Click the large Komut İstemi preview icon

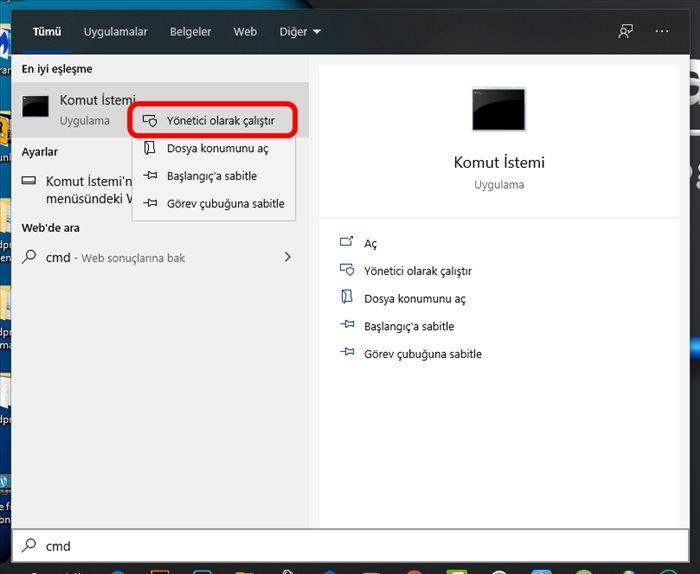(x=498, y=110)
